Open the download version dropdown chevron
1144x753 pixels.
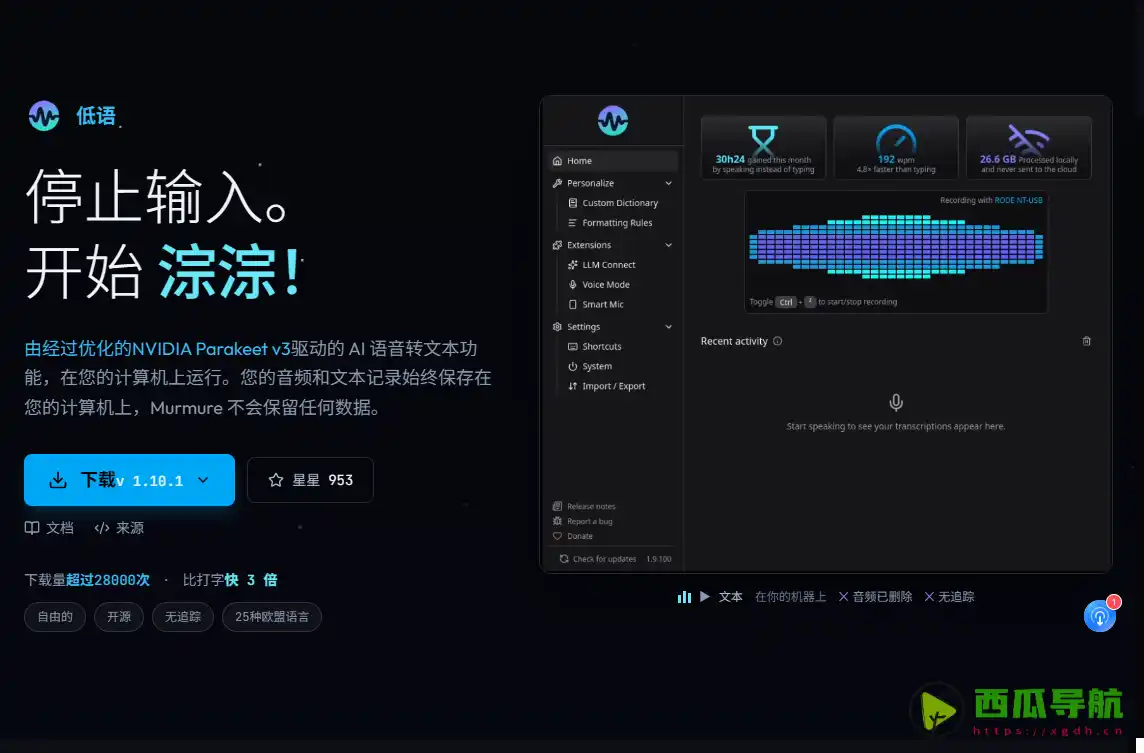[203, 480]
